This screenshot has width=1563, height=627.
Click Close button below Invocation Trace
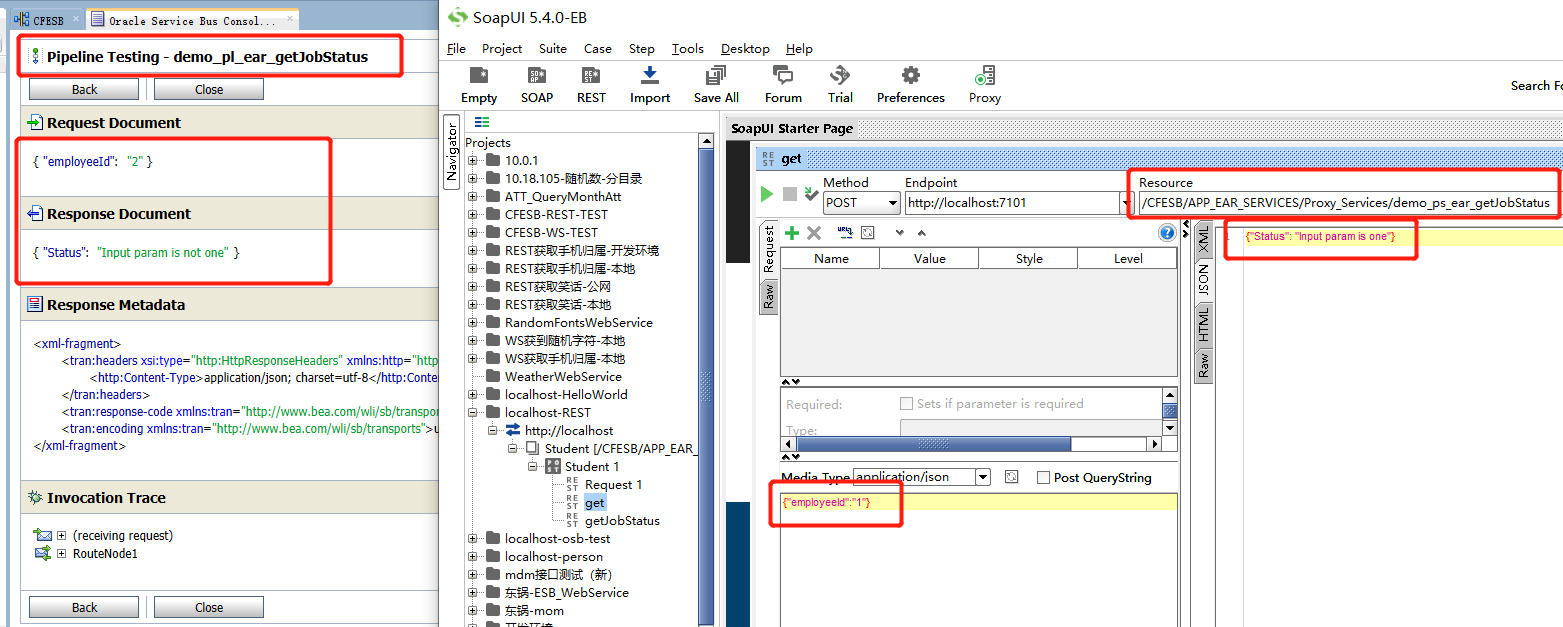click(209, 607)
